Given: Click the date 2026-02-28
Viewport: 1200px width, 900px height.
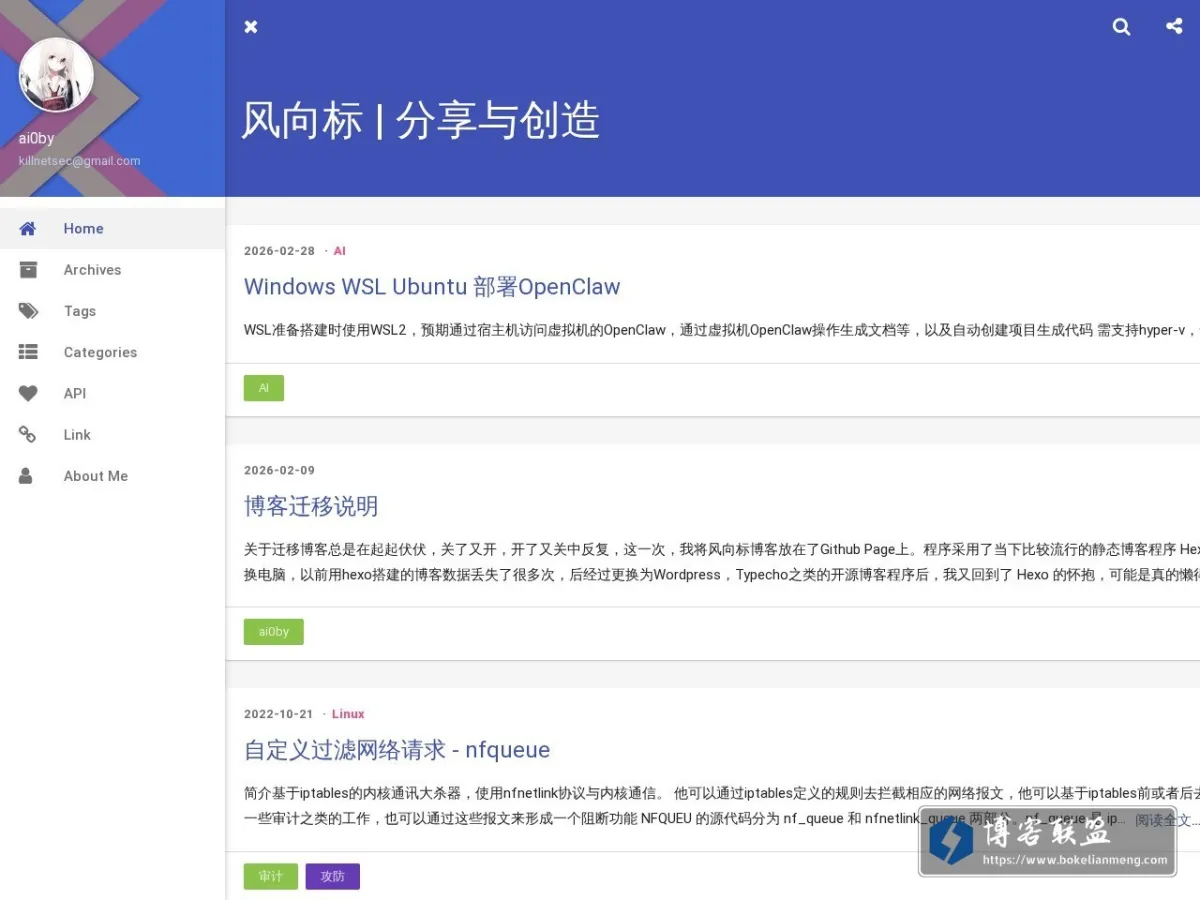Looking at the screenshot, I should pyautogui.click(x=279, y=251).
